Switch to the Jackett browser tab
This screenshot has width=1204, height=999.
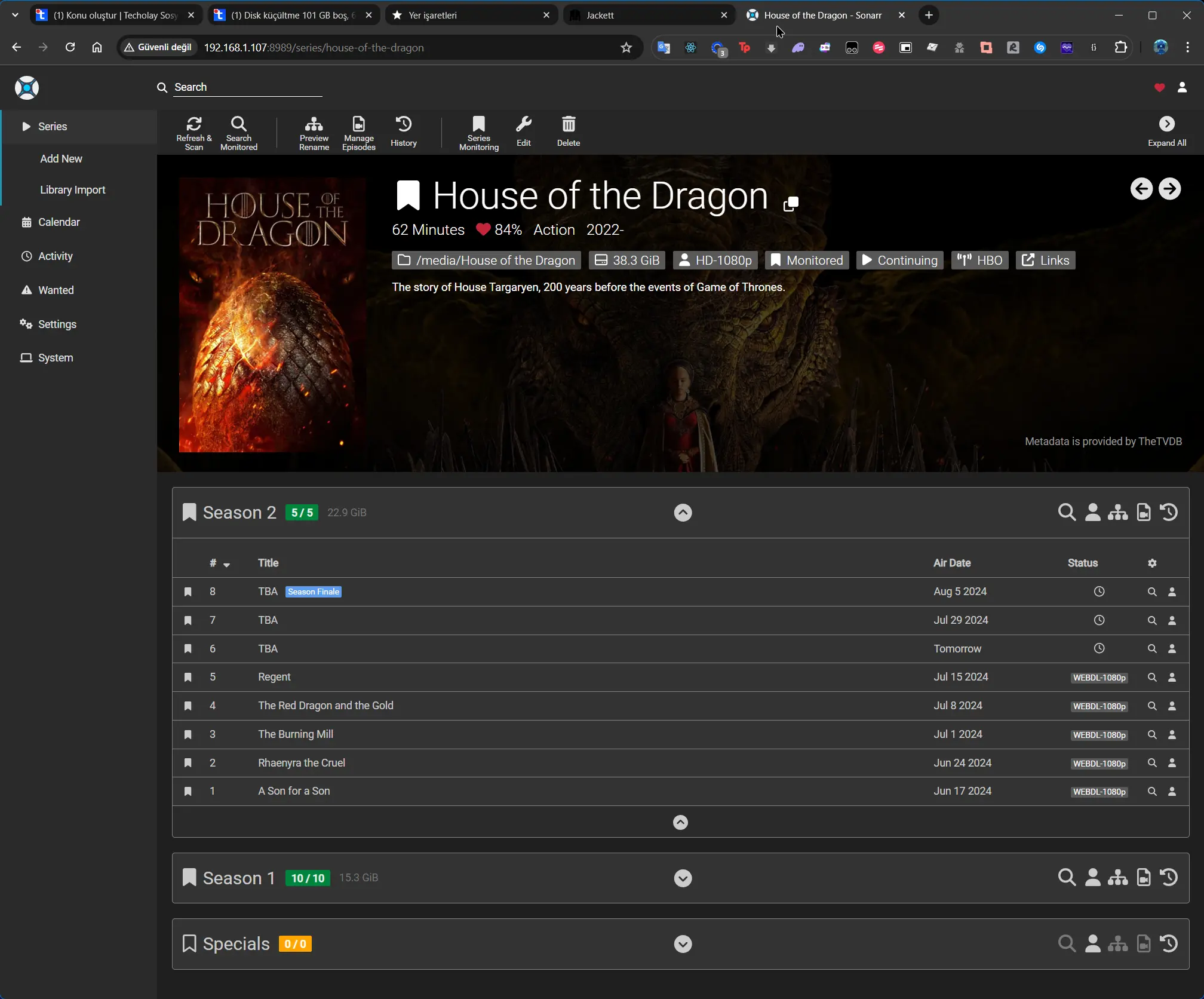[649, 15]
